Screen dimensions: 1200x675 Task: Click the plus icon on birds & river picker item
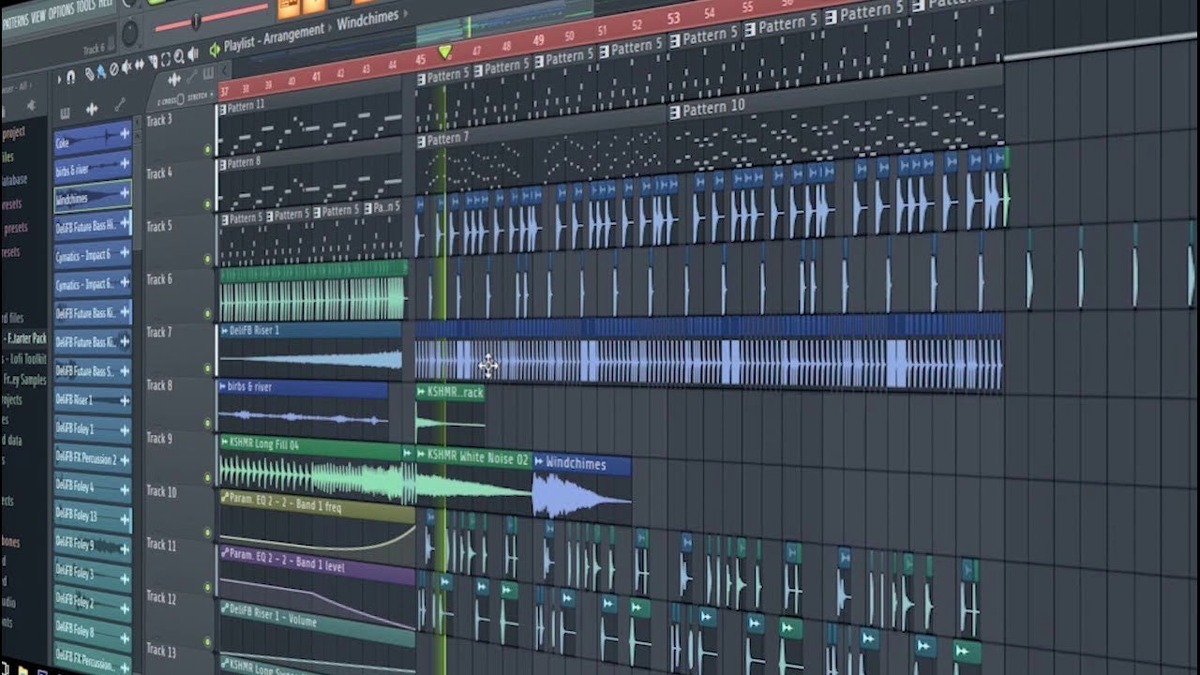[x=124, y=163]
